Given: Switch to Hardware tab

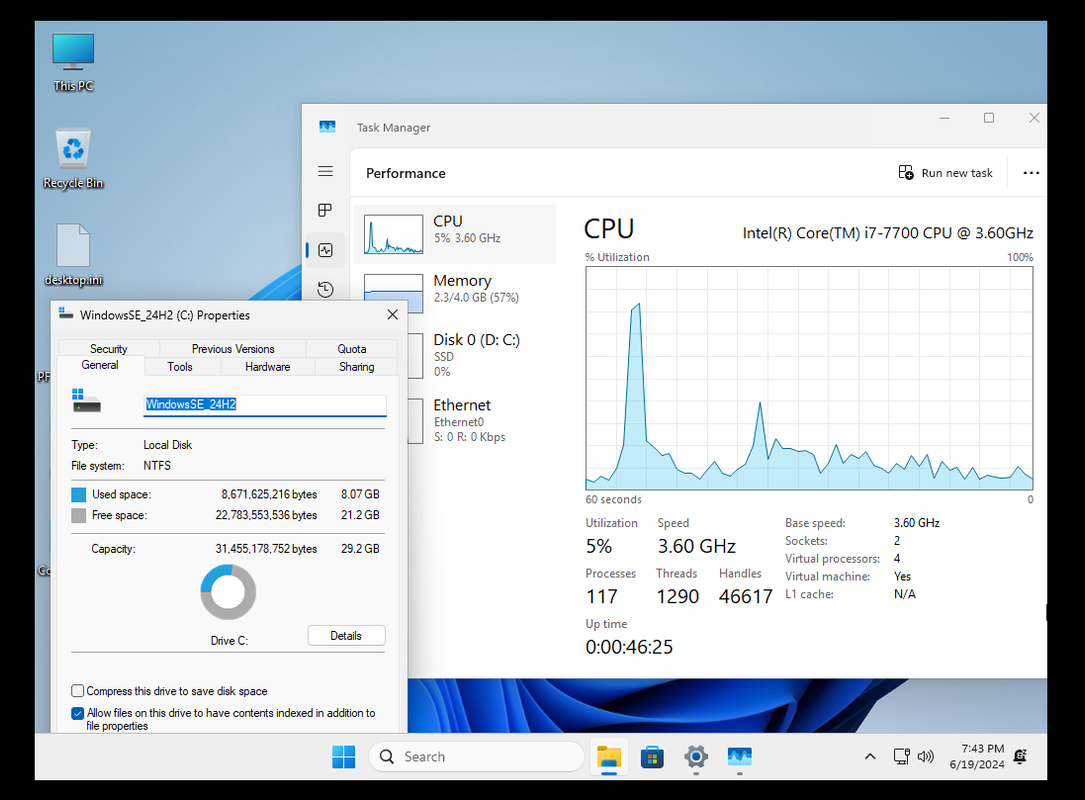Looking at the screenshot, I should [x=267, y=367].
